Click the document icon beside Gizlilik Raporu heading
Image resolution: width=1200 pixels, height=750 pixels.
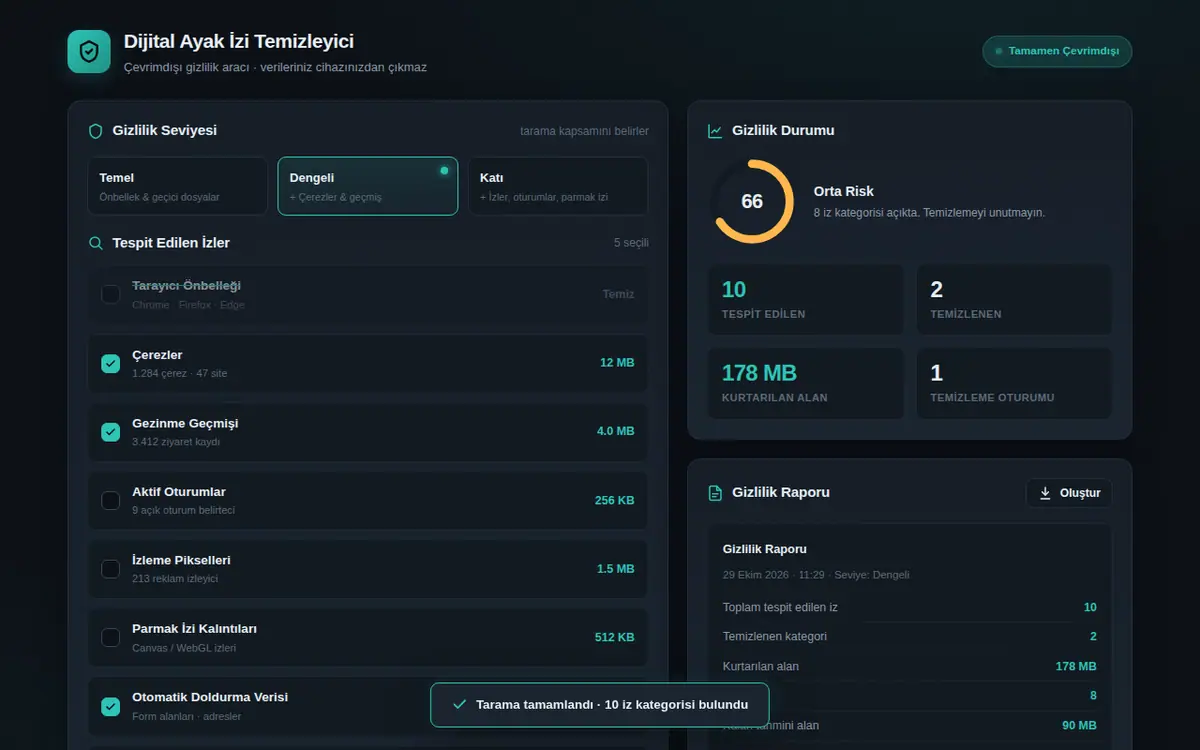click(715, 493)
